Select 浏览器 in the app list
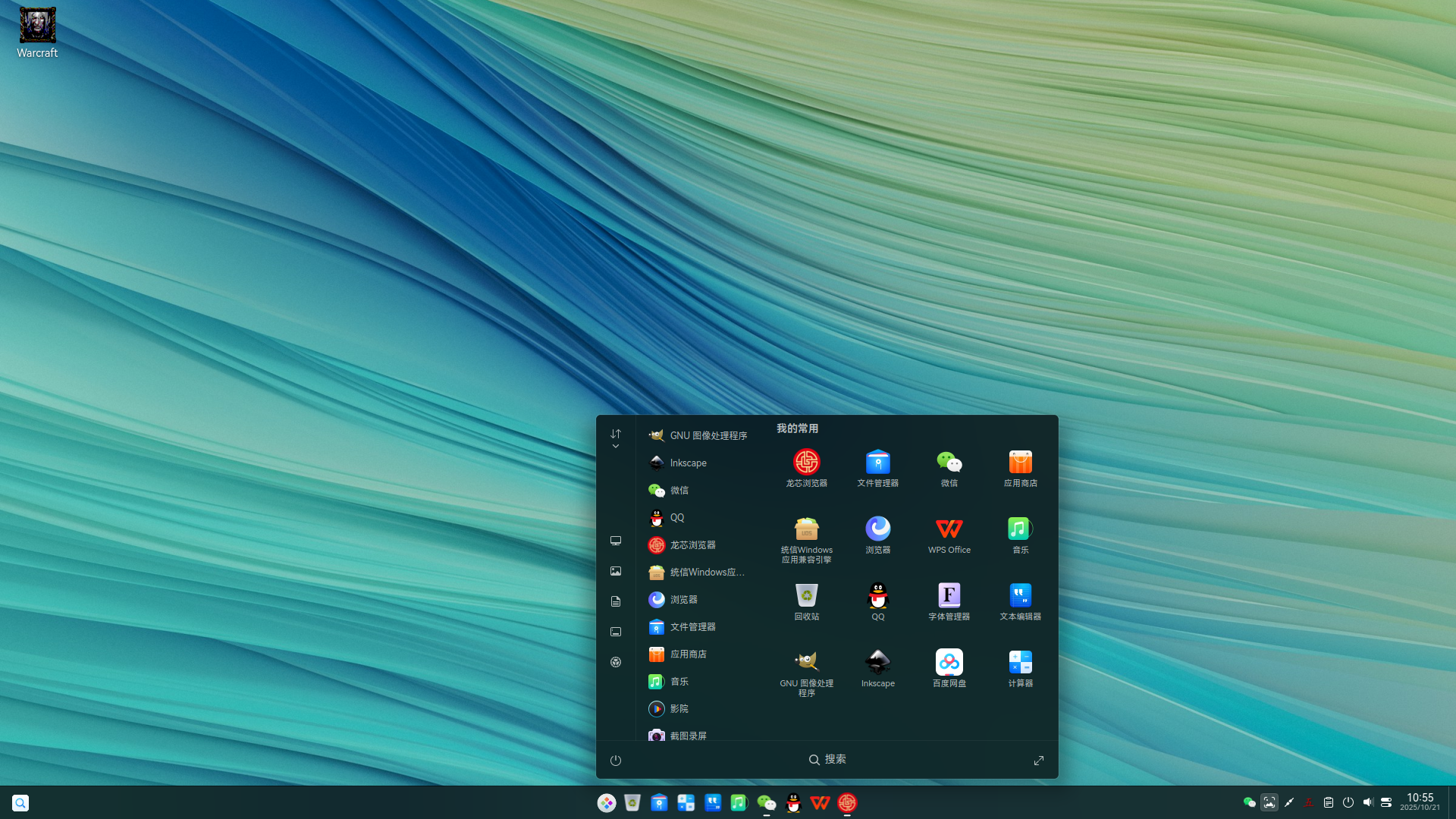The height and width of the screenshot is (819, 1456). (698, 599)
